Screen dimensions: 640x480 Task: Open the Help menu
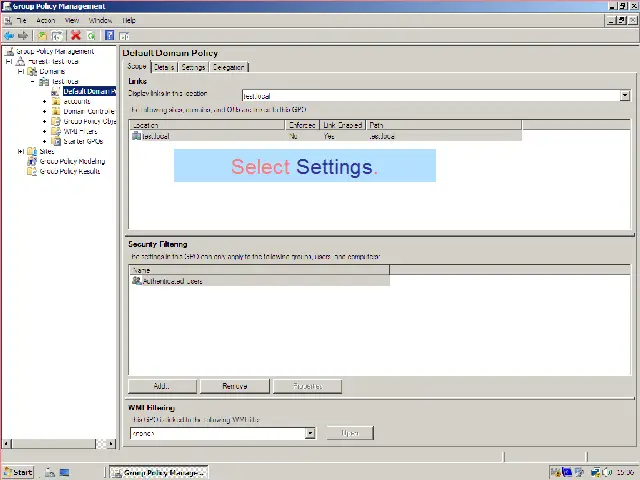coord(129,20)
